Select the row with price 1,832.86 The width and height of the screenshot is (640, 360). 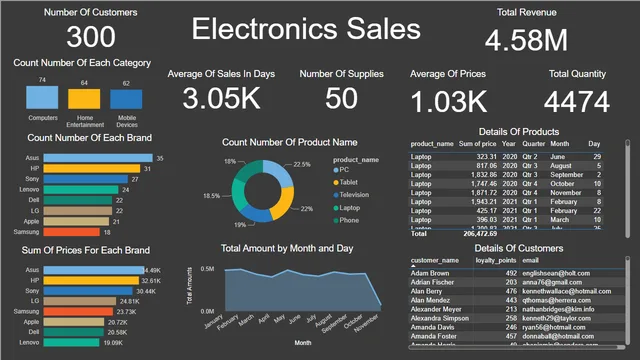[x=506, y=175]
